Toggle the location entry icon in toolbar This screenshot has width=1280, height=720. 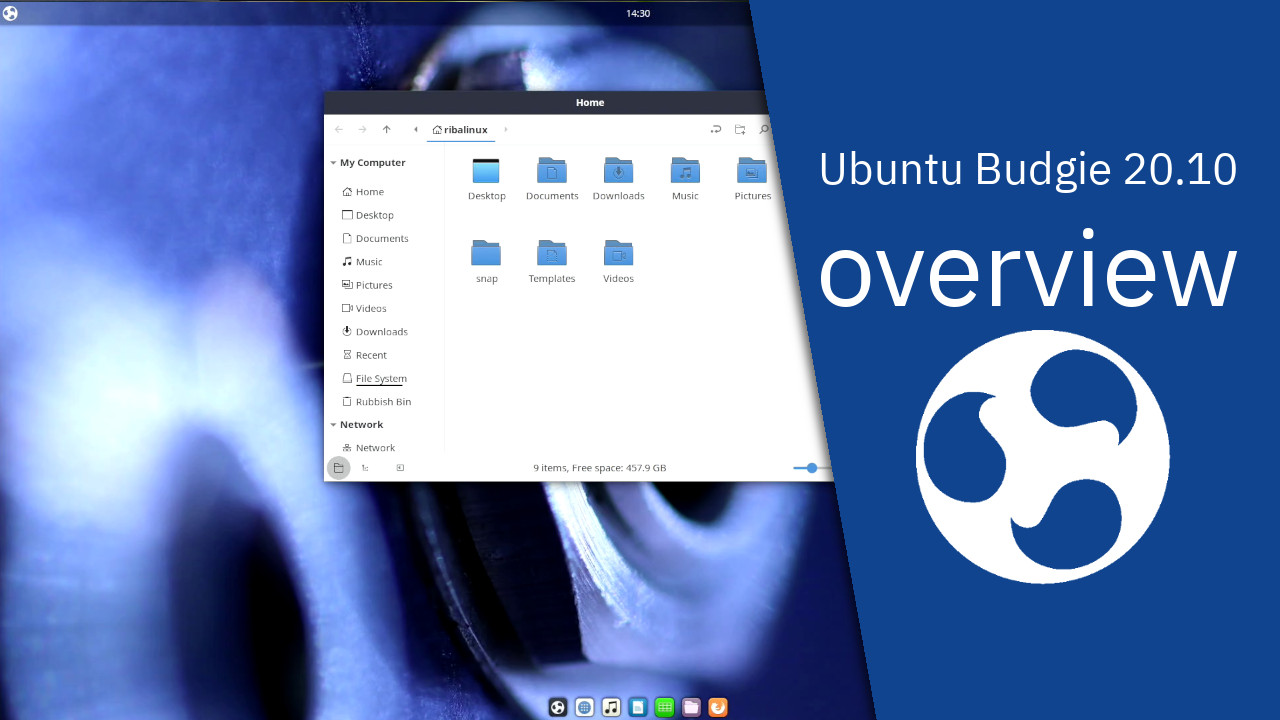point(716,130)
